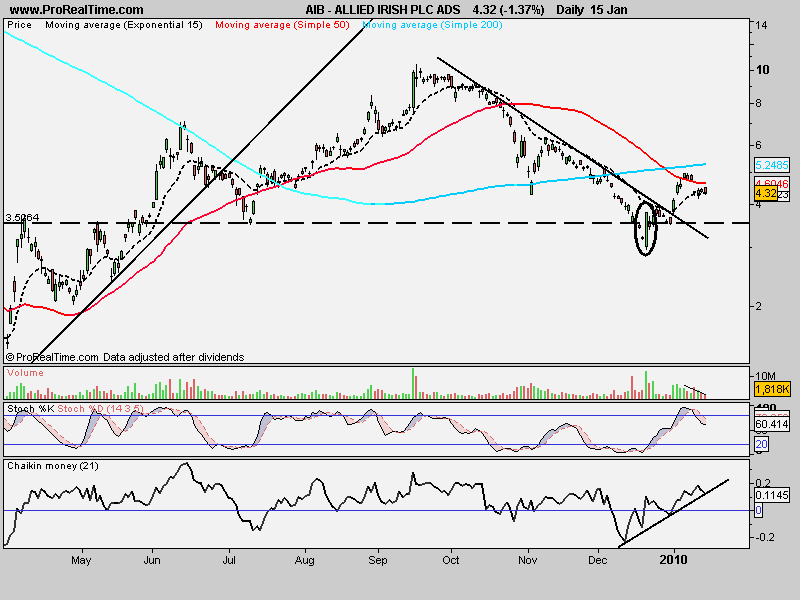Click the 3.5264 support level label
The height and width of the screenshot is (600, 800).
(22, 217)
